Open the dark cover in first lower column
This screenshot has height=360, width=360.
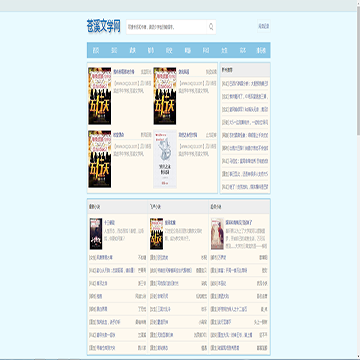(96, 234)
